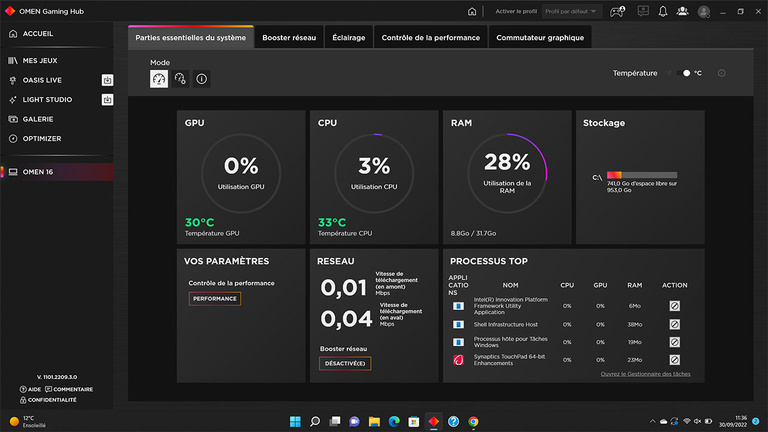768x432 pixels.
Task: Block the Intel Innovation Platform Framework process
Action: pyautogui.click(x=674, y=306)
